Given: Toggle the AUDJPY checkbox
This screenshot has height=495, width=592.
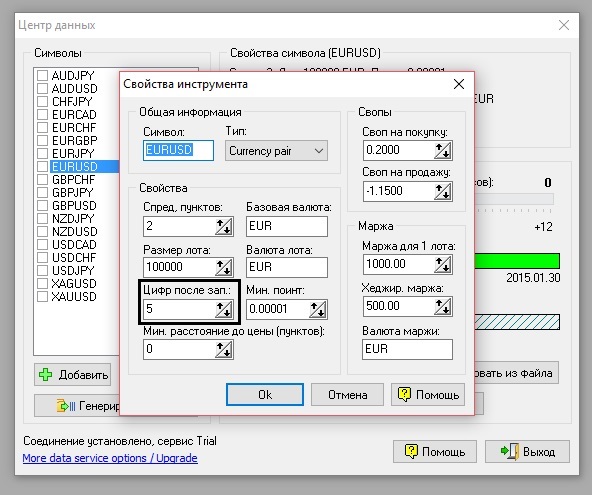Looking at the screenshot, I should coord(42,76).
